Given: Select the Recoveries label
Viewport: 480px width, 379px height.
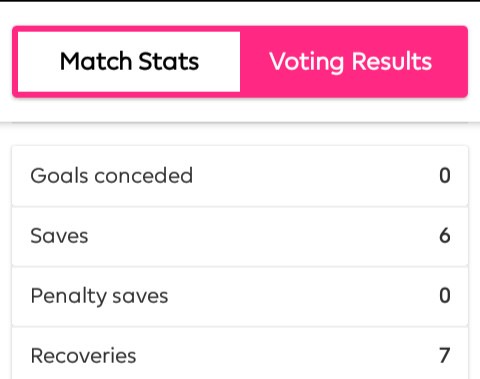Looking at the screenshot, I should (x=83, y=356).
